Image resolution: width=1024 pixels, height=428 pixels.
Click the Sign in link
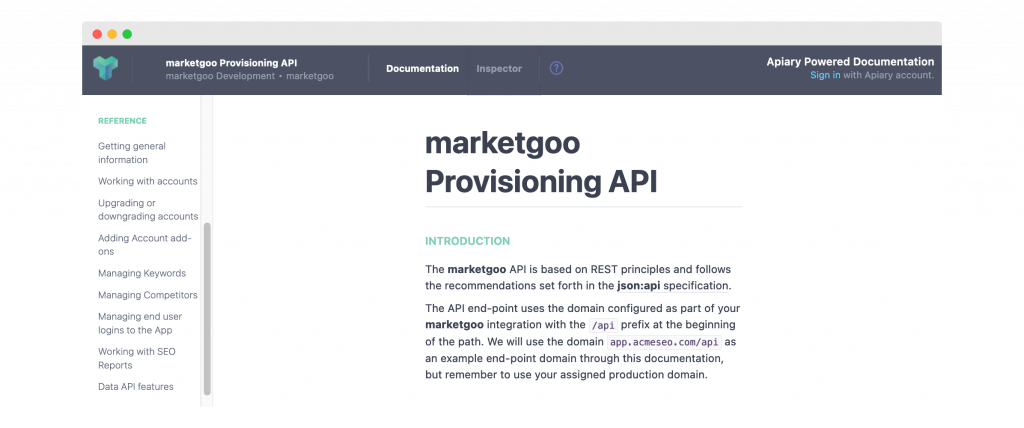[825, 75]
